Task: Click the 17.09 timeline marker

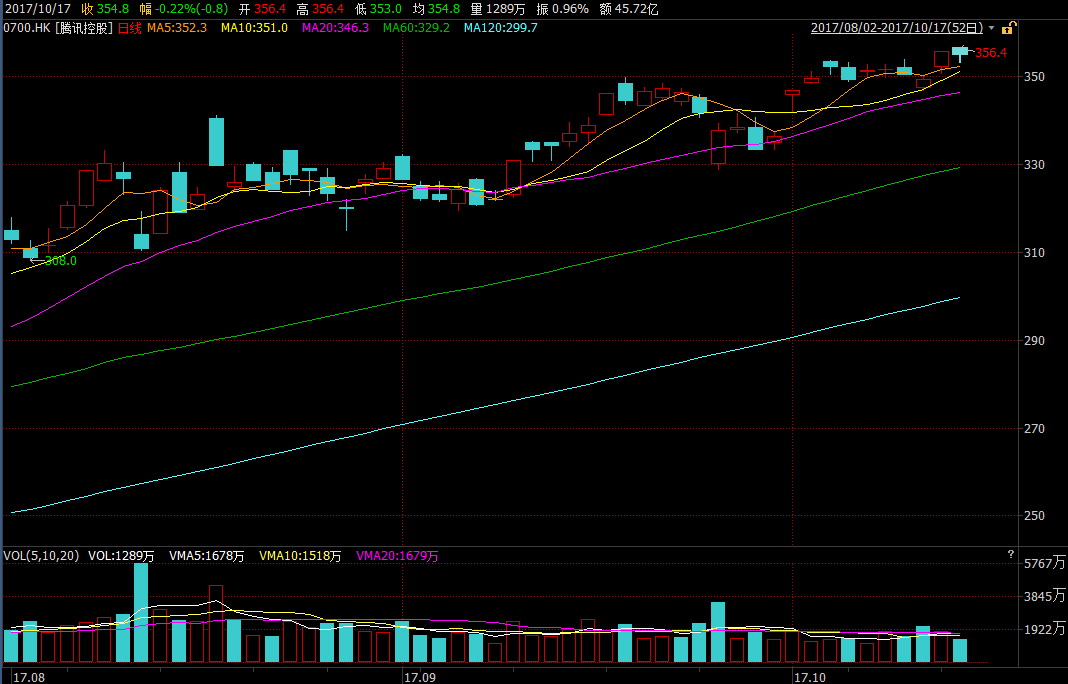Action: [x=419, y=677]
